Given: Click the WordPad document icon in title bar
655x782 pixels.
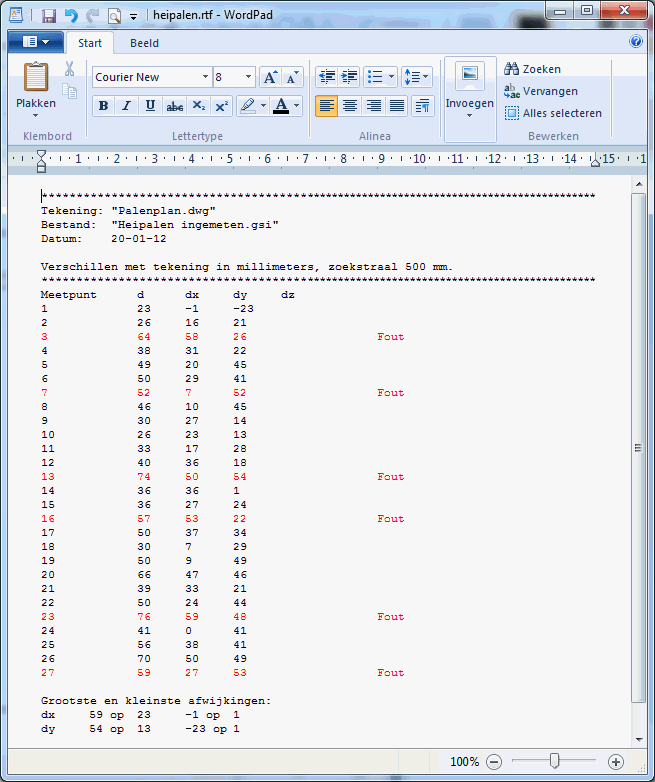Looking at the screenshot, I should (x=16, y=15).
